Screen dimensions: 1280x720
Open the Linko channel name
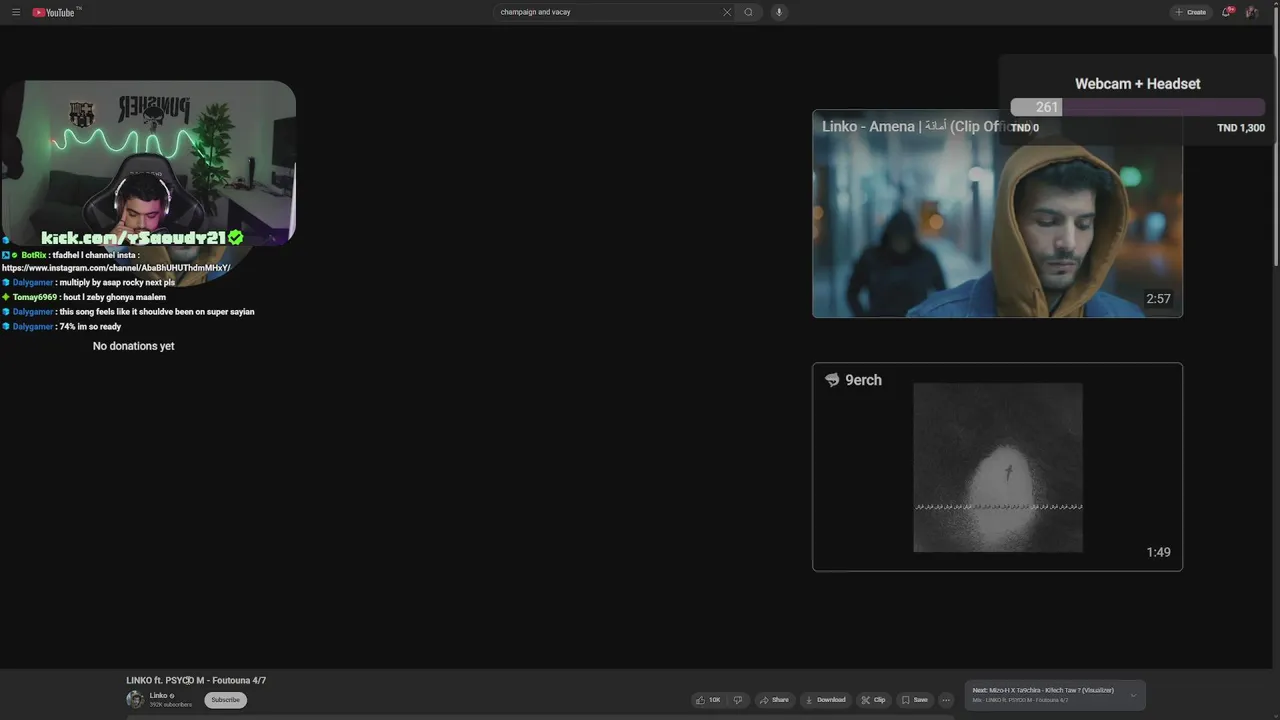pos(159,696)
